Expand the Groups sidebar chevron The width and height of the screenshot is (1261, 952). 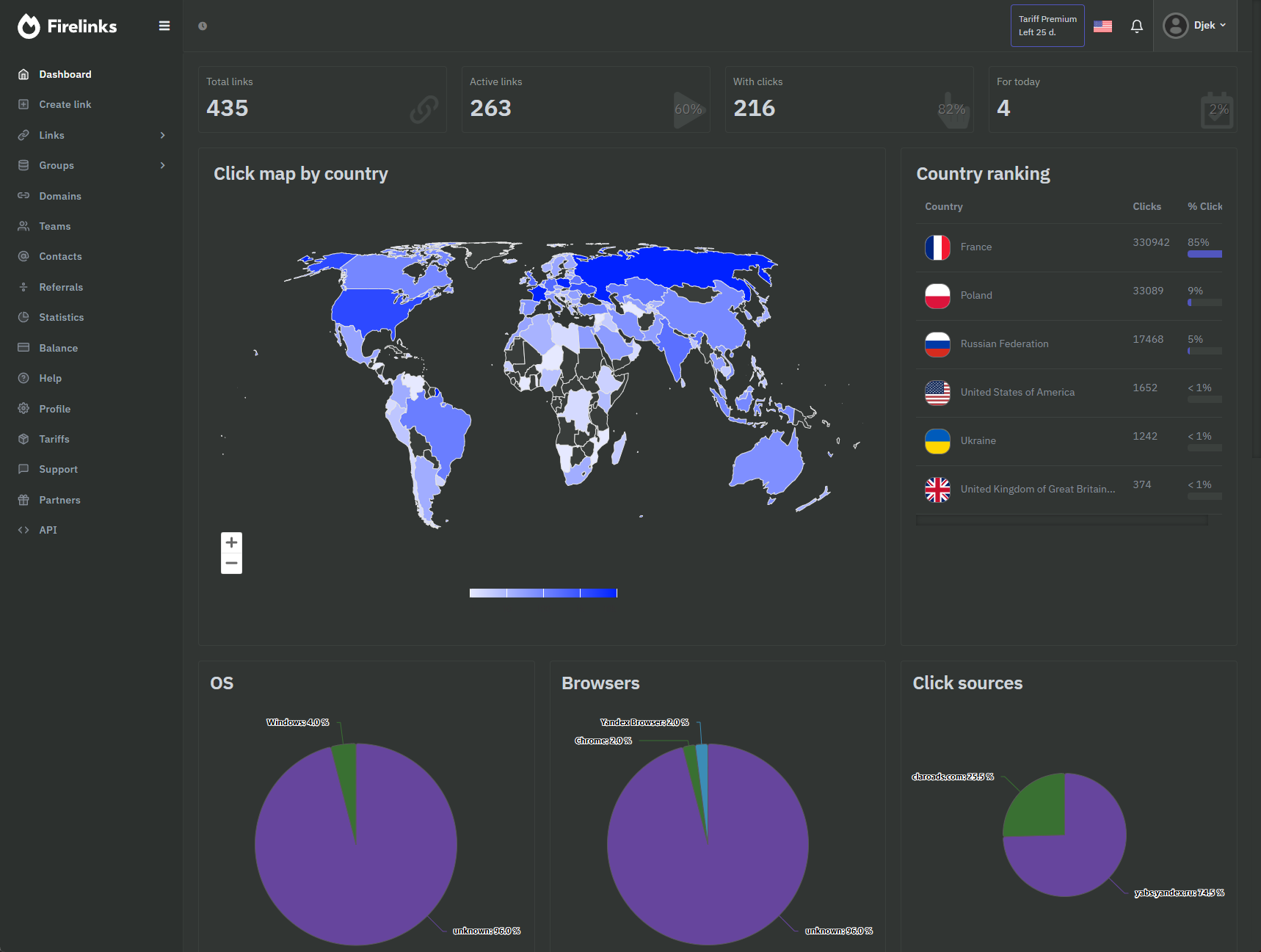point(162,165)
